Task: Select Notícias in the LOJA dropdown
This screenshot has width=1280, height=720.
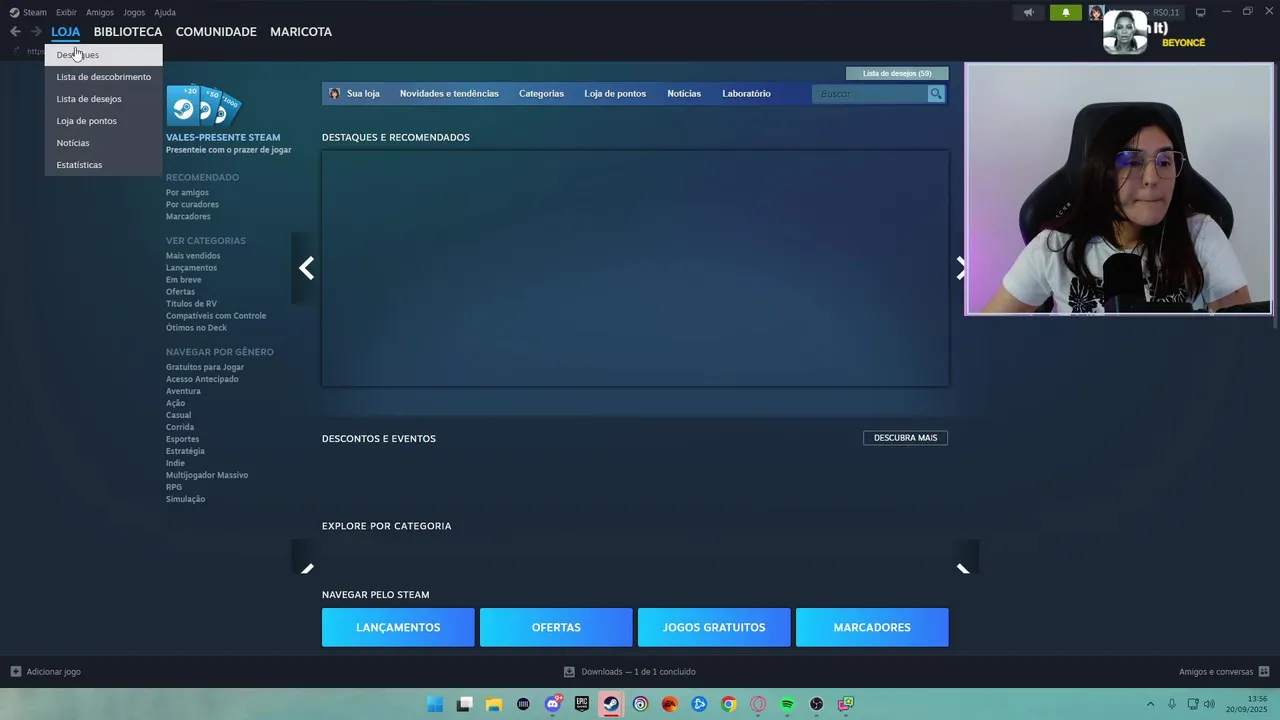Action: (103, 143)
